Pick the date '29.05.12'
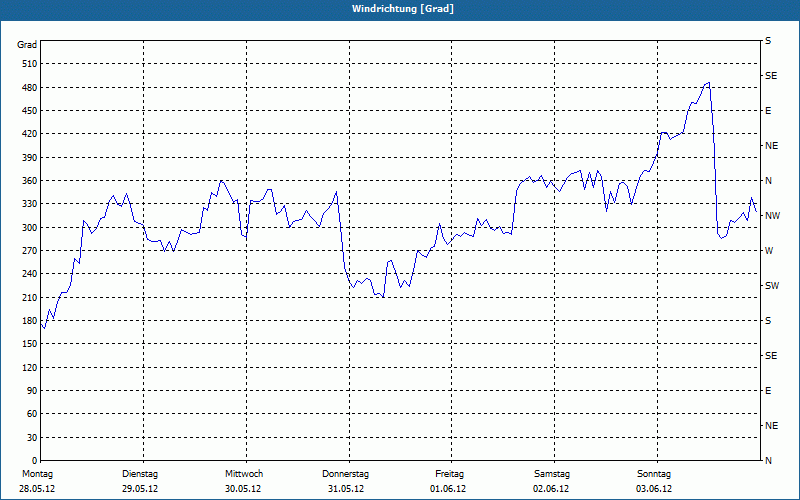 140,489
